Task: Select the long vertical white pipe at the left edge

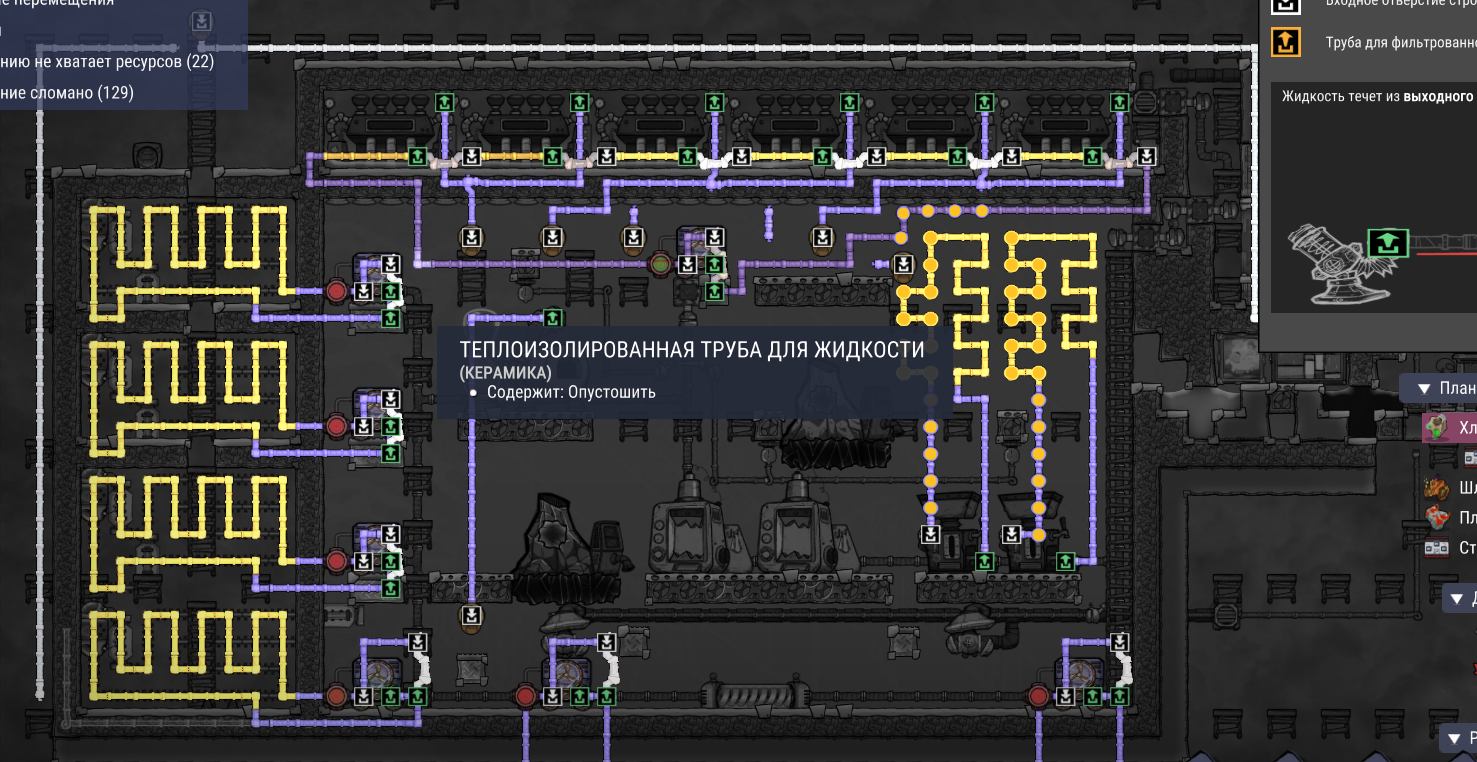Action: 40,372
